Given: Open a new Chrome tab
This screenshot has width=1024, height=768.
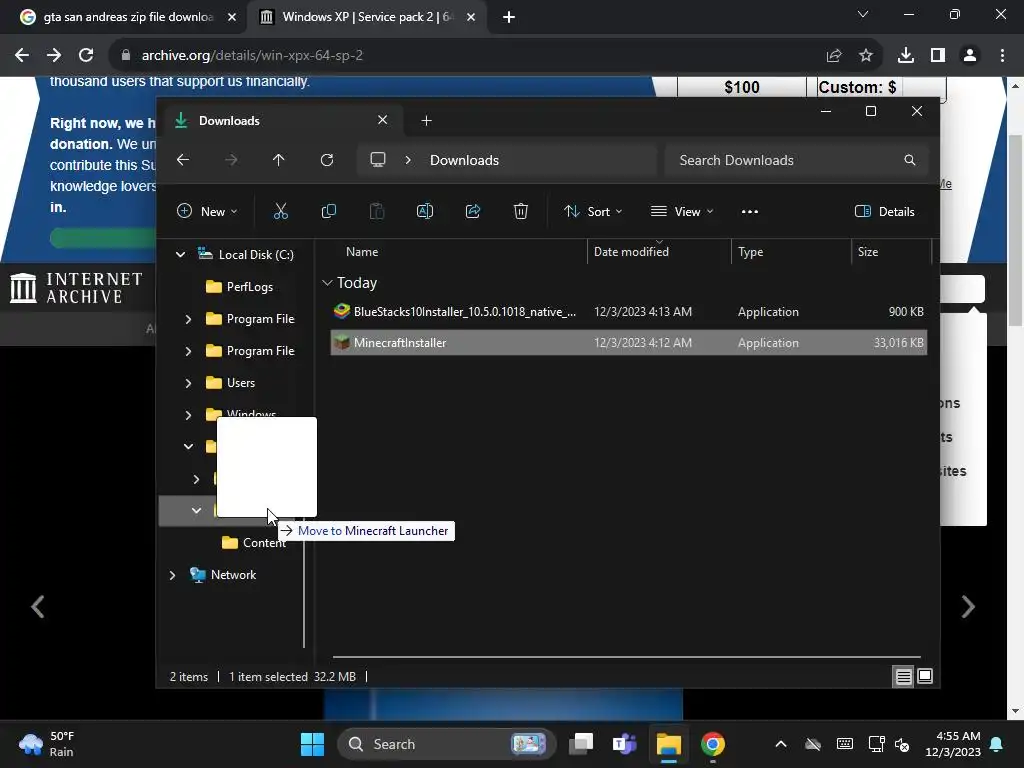Looking at the screenshot, I should (509, 17).
